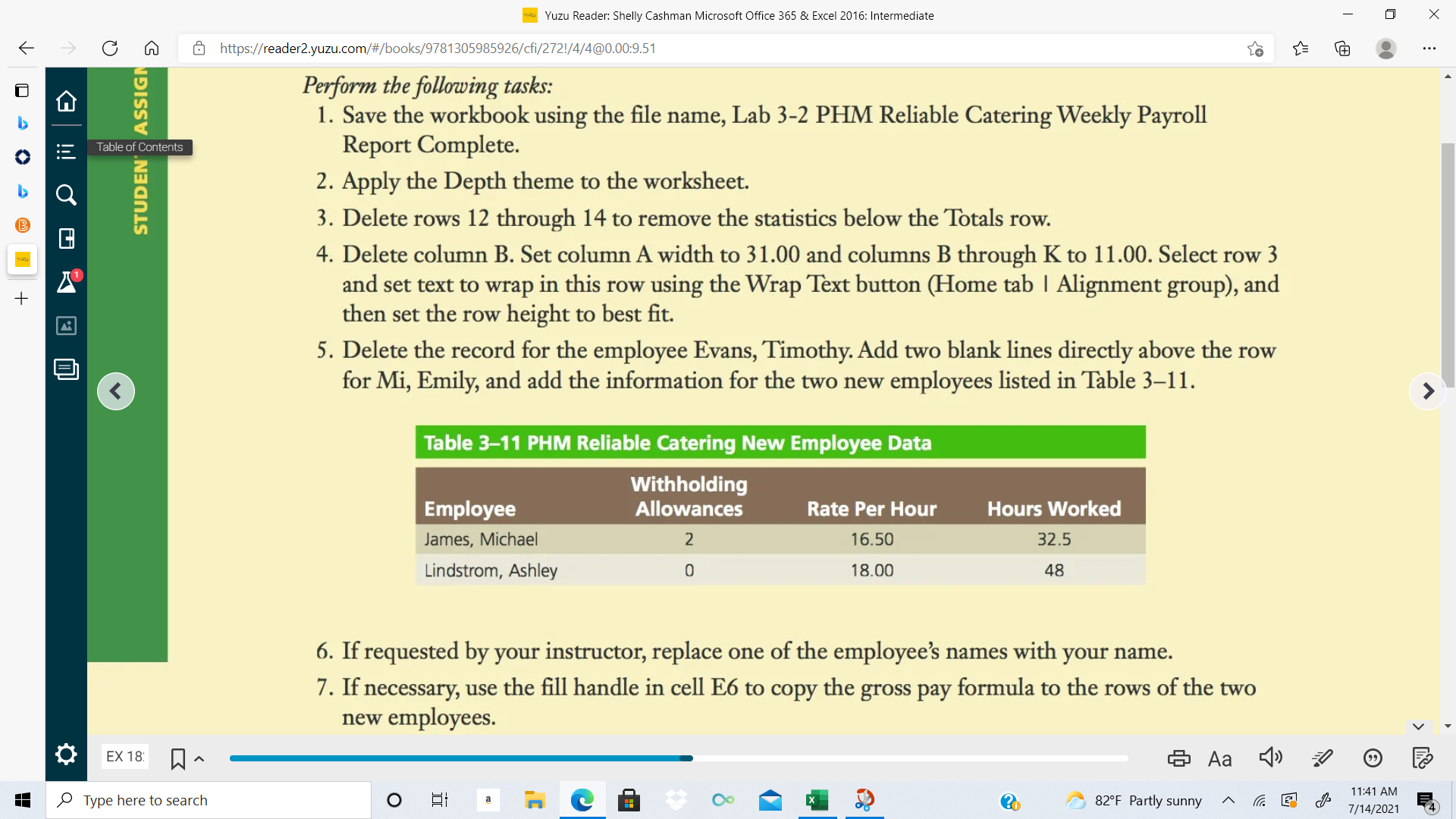Image resolution: width=1456 pixels, height=819 pixels.
Task: Open text size Aa settings
Action: point(1219,758)
